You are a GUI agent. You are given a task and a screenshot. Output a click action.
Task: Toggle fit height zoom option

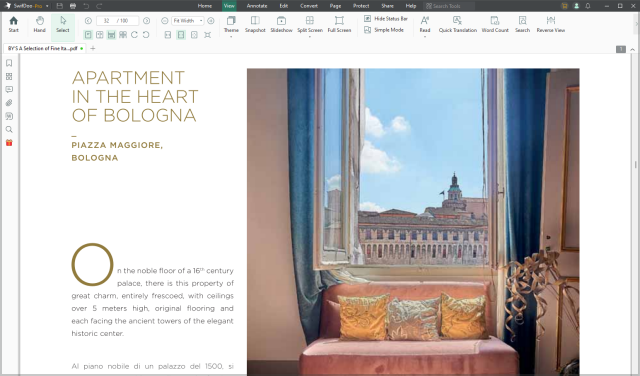click(x=168, y=35)
